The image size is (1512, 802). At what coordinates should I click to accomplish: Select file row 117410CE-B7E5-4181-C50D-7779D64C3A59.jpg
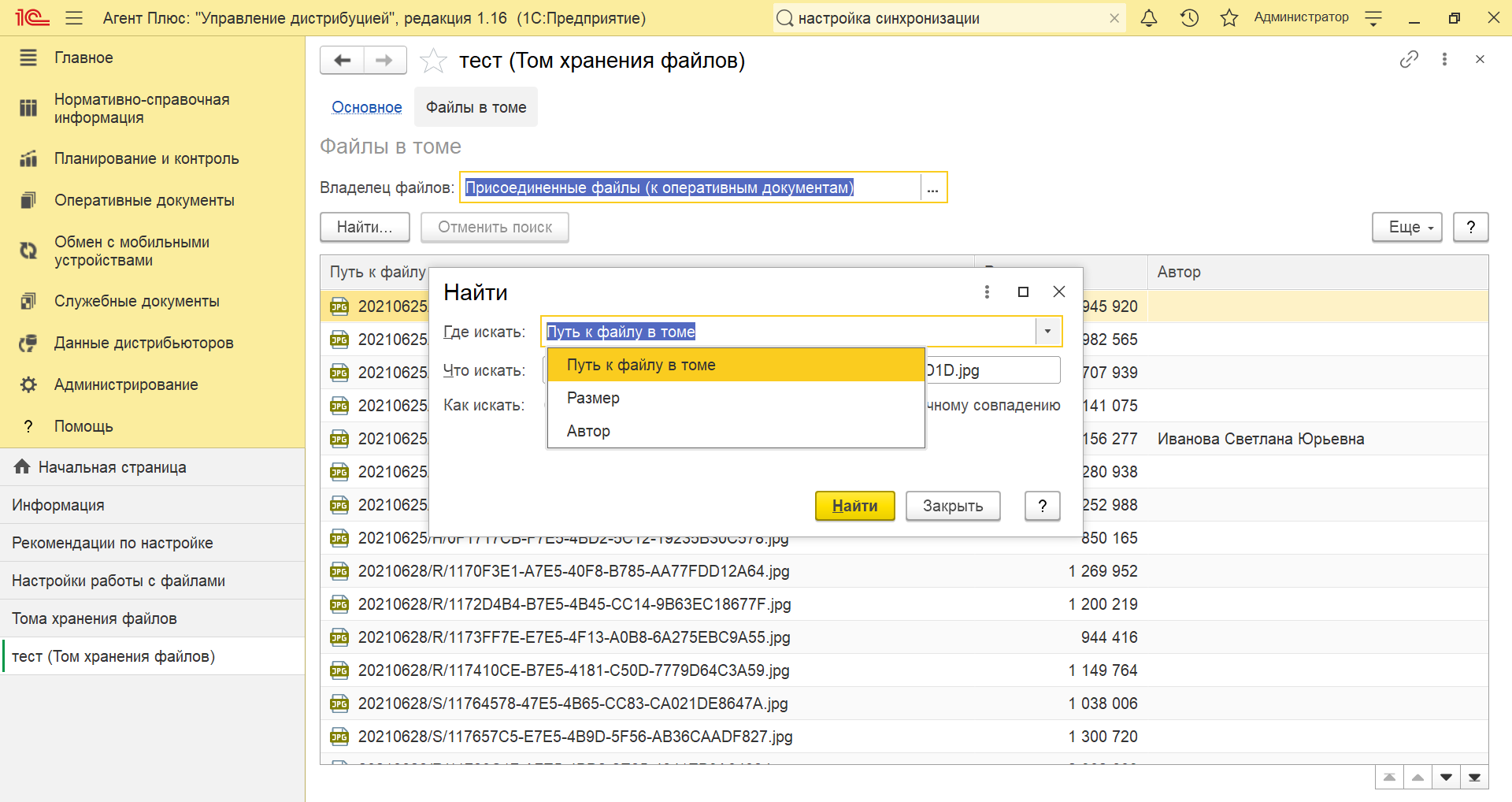click(x=904, y=670)
